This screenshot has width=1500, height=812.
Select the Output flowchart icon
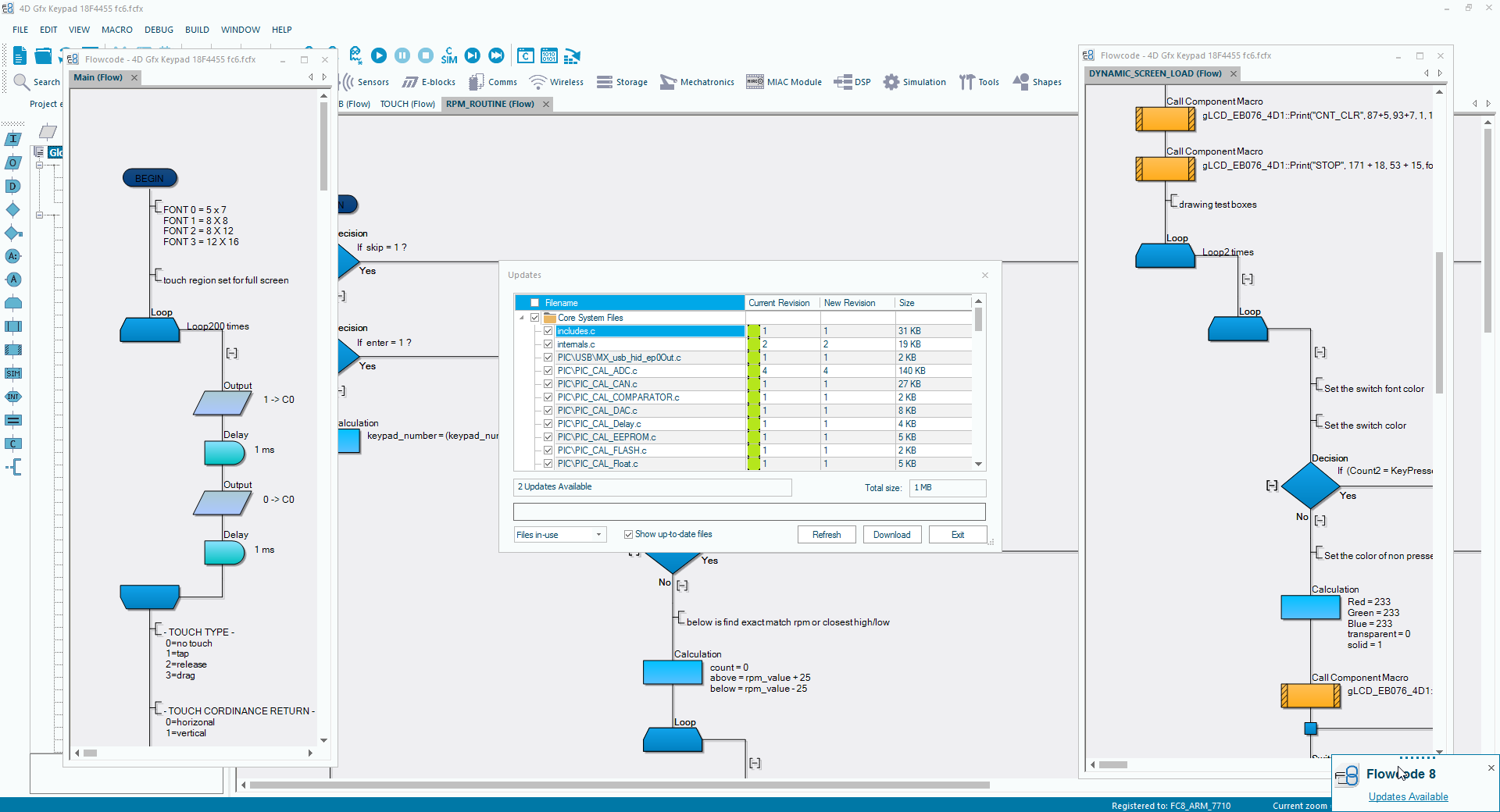click(13, 162)
